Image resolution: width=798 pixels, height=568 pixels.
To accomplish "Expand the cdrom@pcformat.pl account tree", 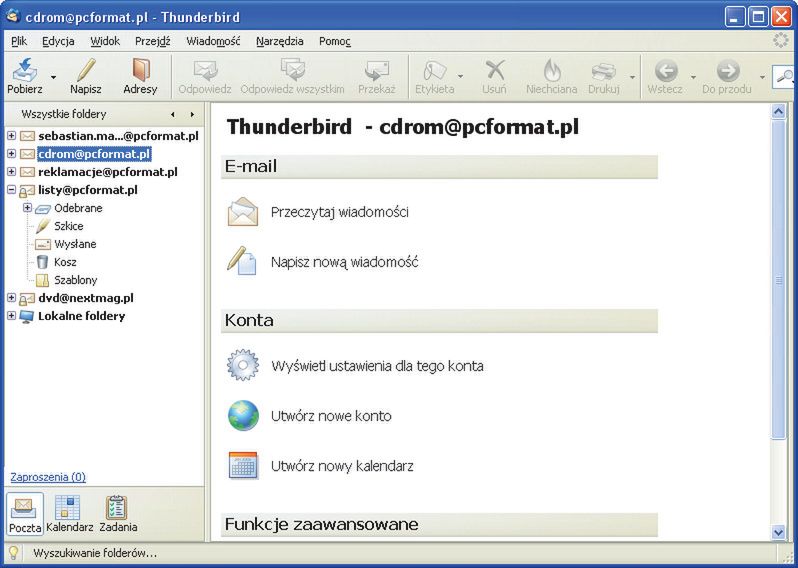I will [11, 154].
